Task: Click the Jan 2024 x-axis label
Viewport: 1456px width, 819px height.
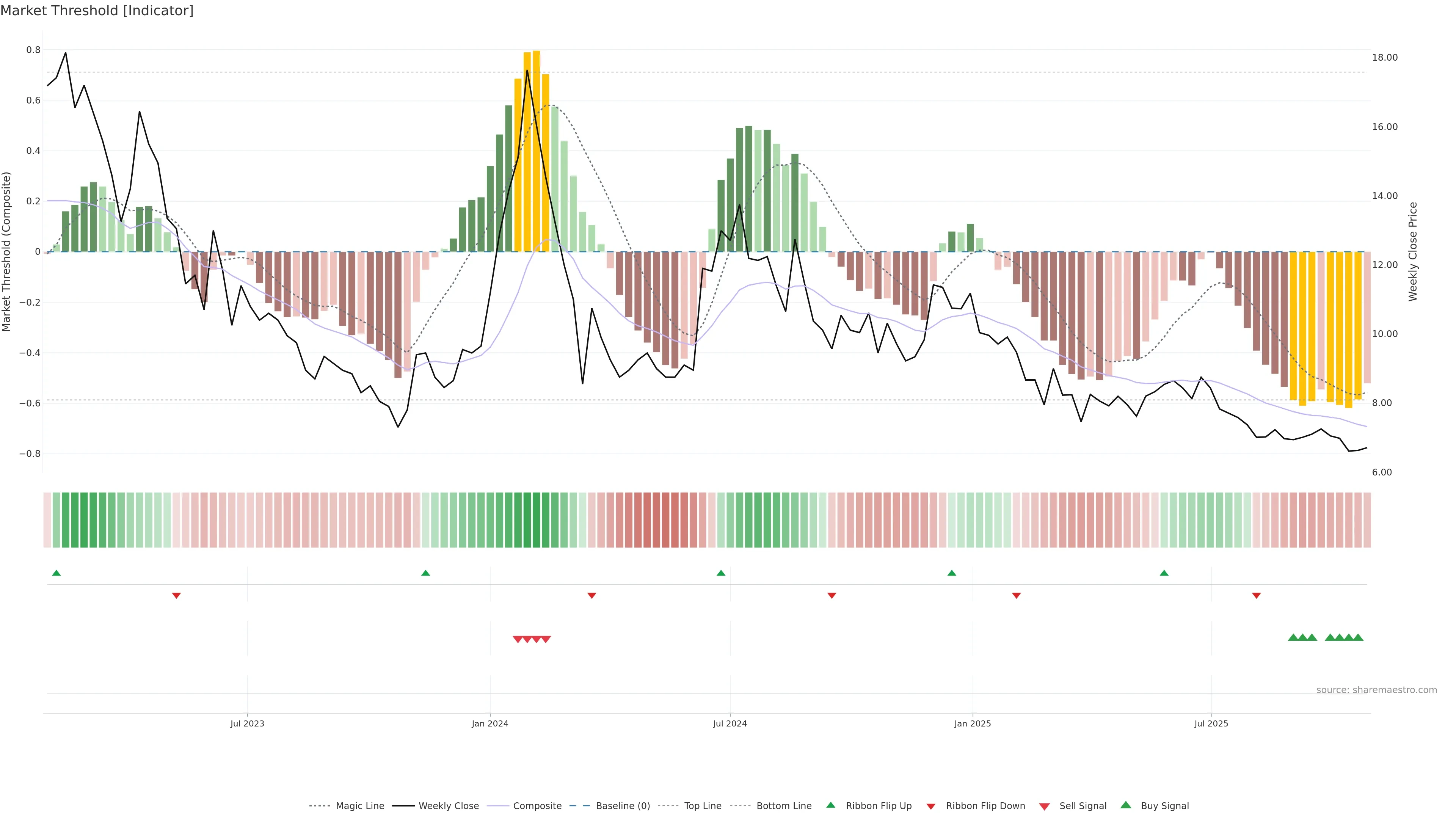Action: tap(490, 723)
